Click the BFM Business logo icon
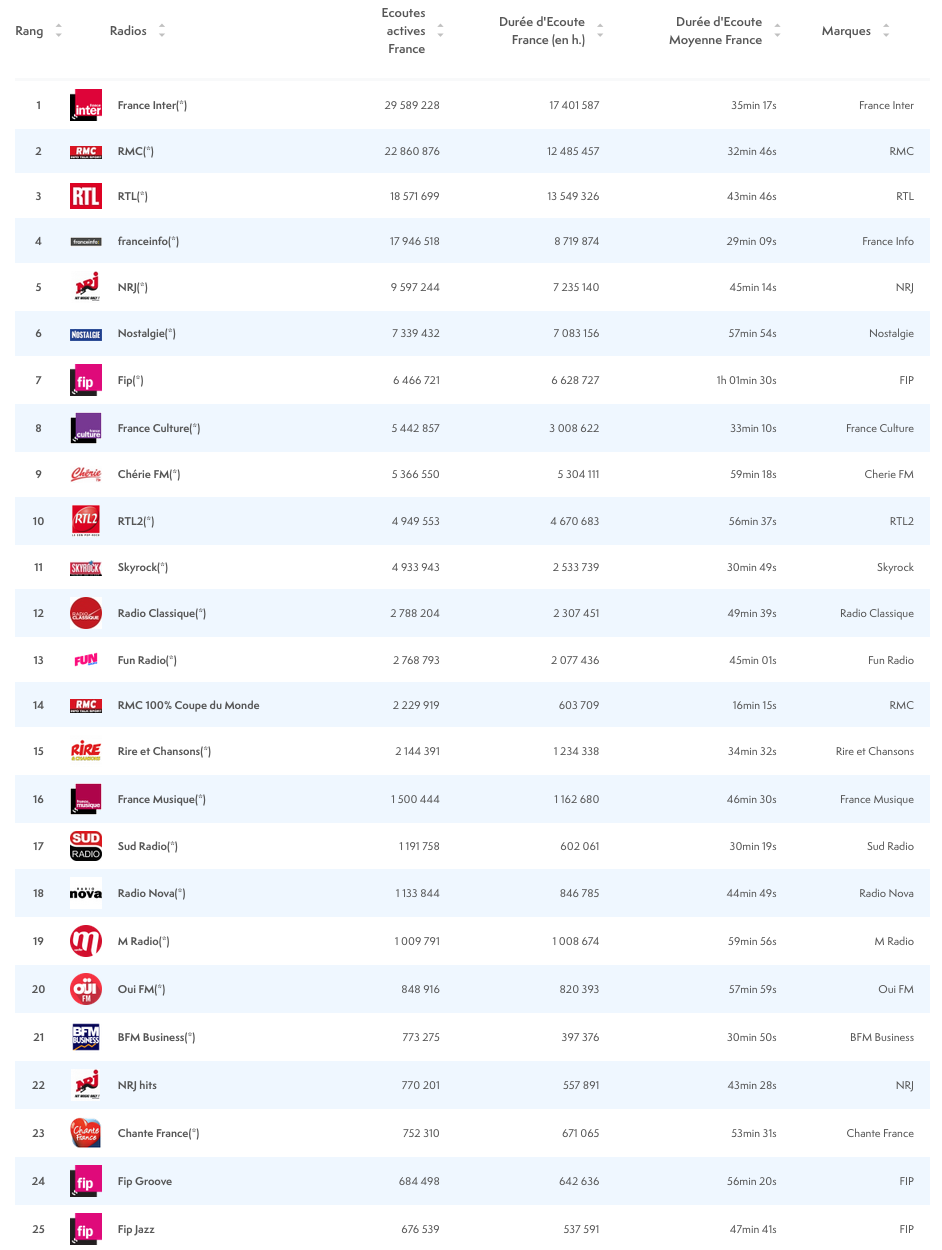 point(86,1037)
